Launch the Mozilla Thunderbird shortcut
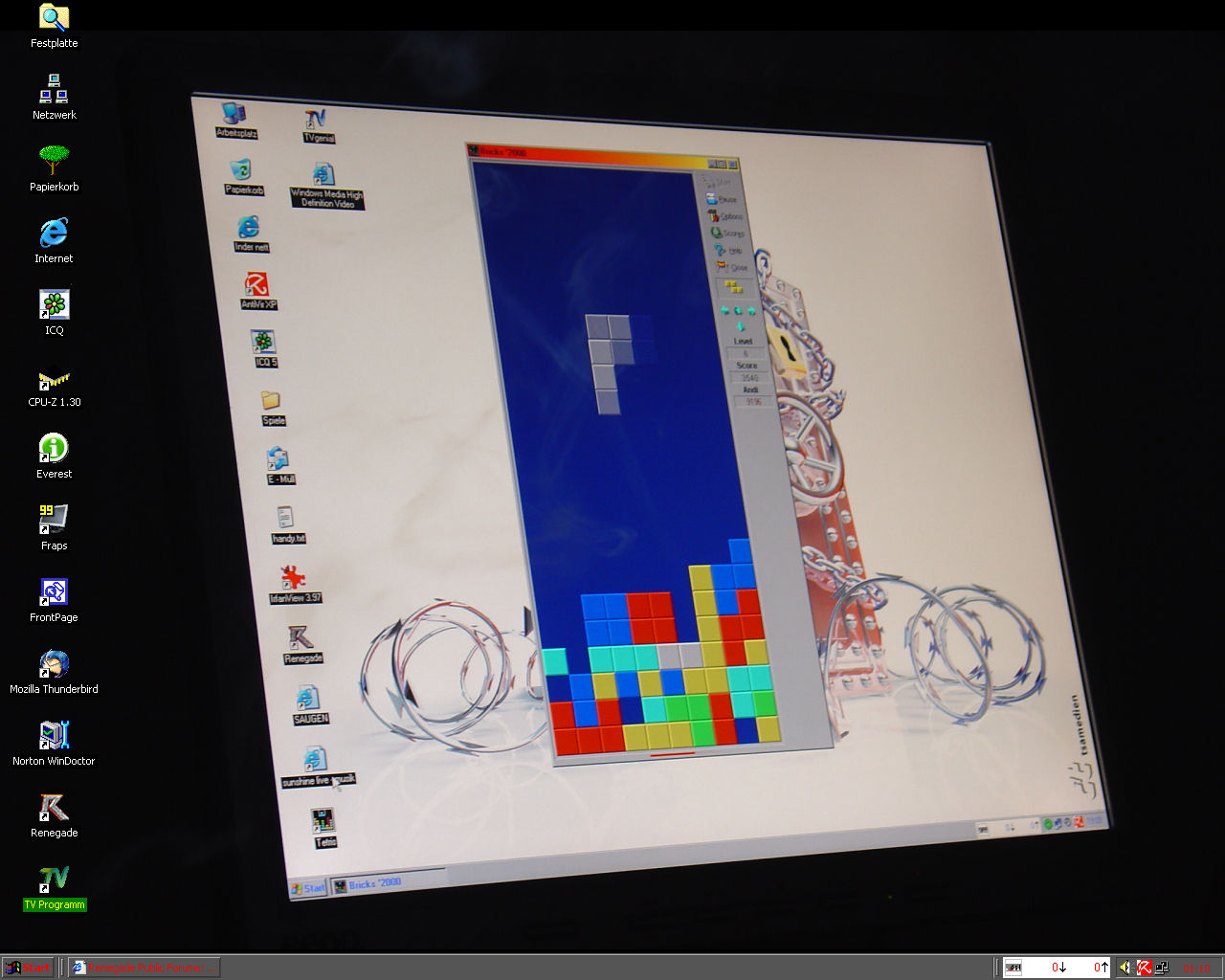This screenshot has height=980, width=1225. [x=54, y=664]
